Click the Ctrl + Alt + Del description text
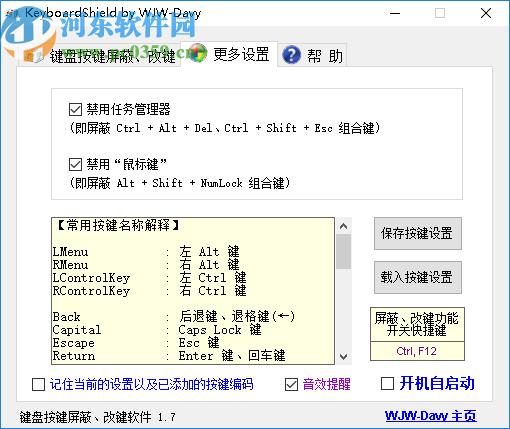This screenshot has width=510, height=429. coord(225,128)
